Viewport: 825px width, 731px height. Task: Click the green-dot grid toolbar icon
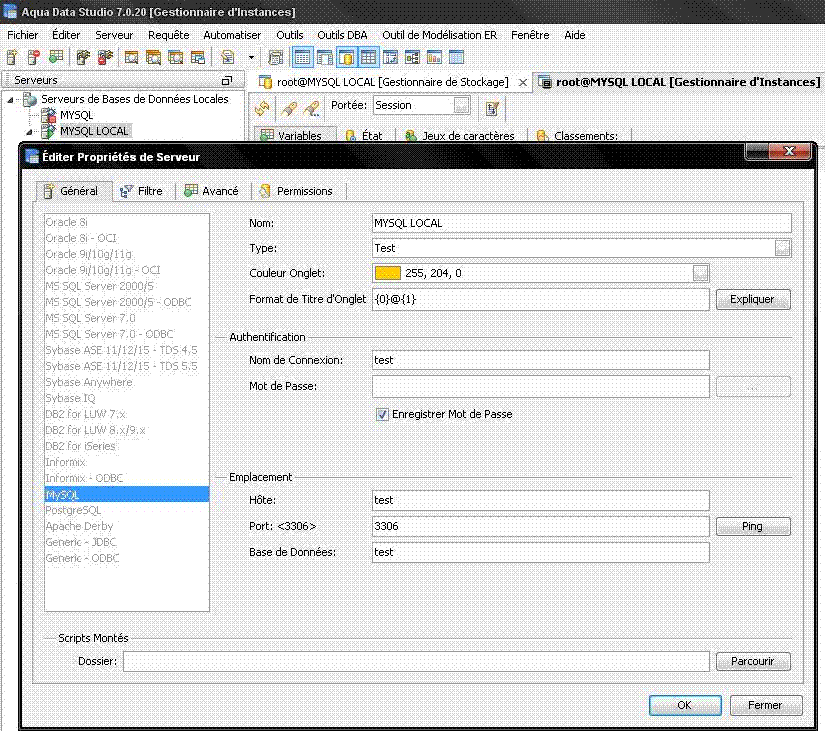[56, 57]
